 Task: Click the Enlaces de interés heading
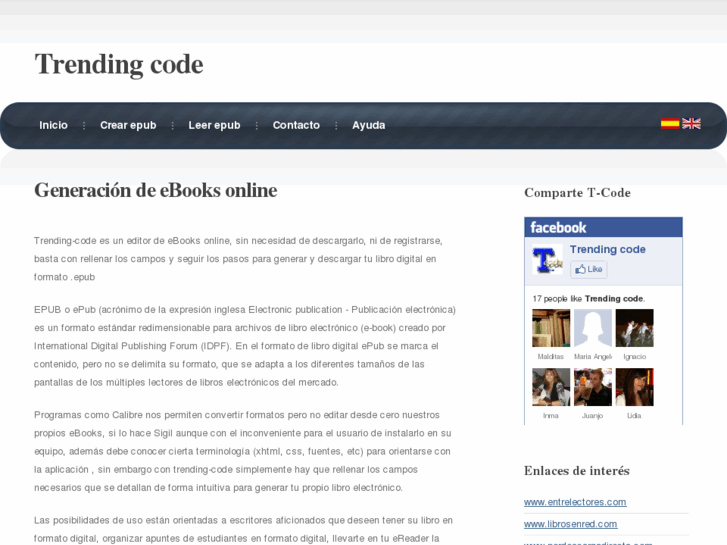coord(577,471)
